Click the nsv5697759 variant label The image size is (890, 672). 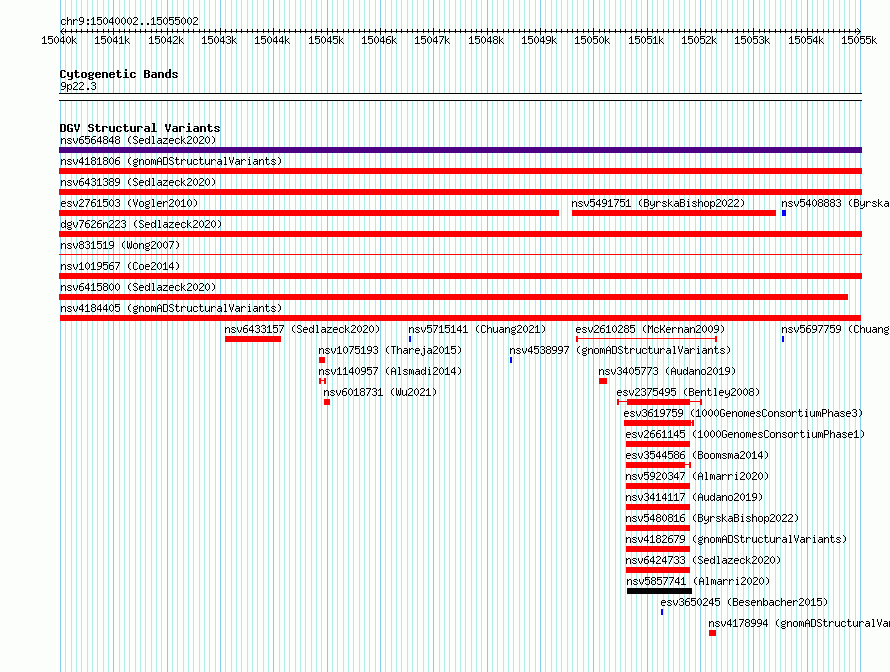coord(835,329)
